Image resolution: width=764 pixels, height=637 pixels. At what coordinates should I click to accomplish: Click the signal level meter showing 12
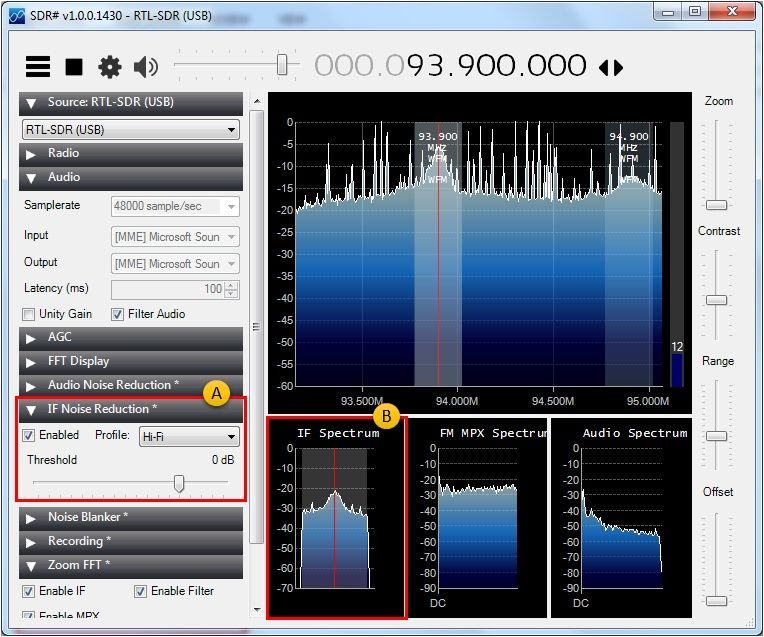click(677, 254)
